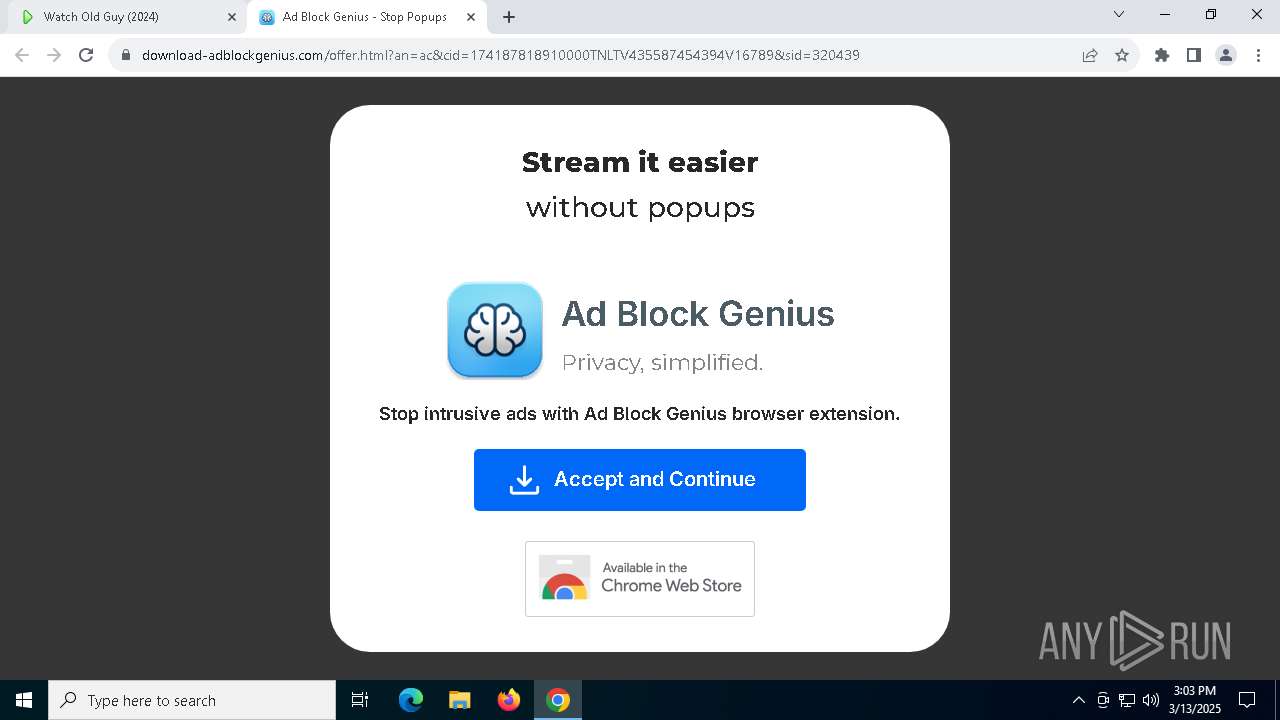Open the network status tray icon
Screen dimensions: 1280x720
[1127, 700]
